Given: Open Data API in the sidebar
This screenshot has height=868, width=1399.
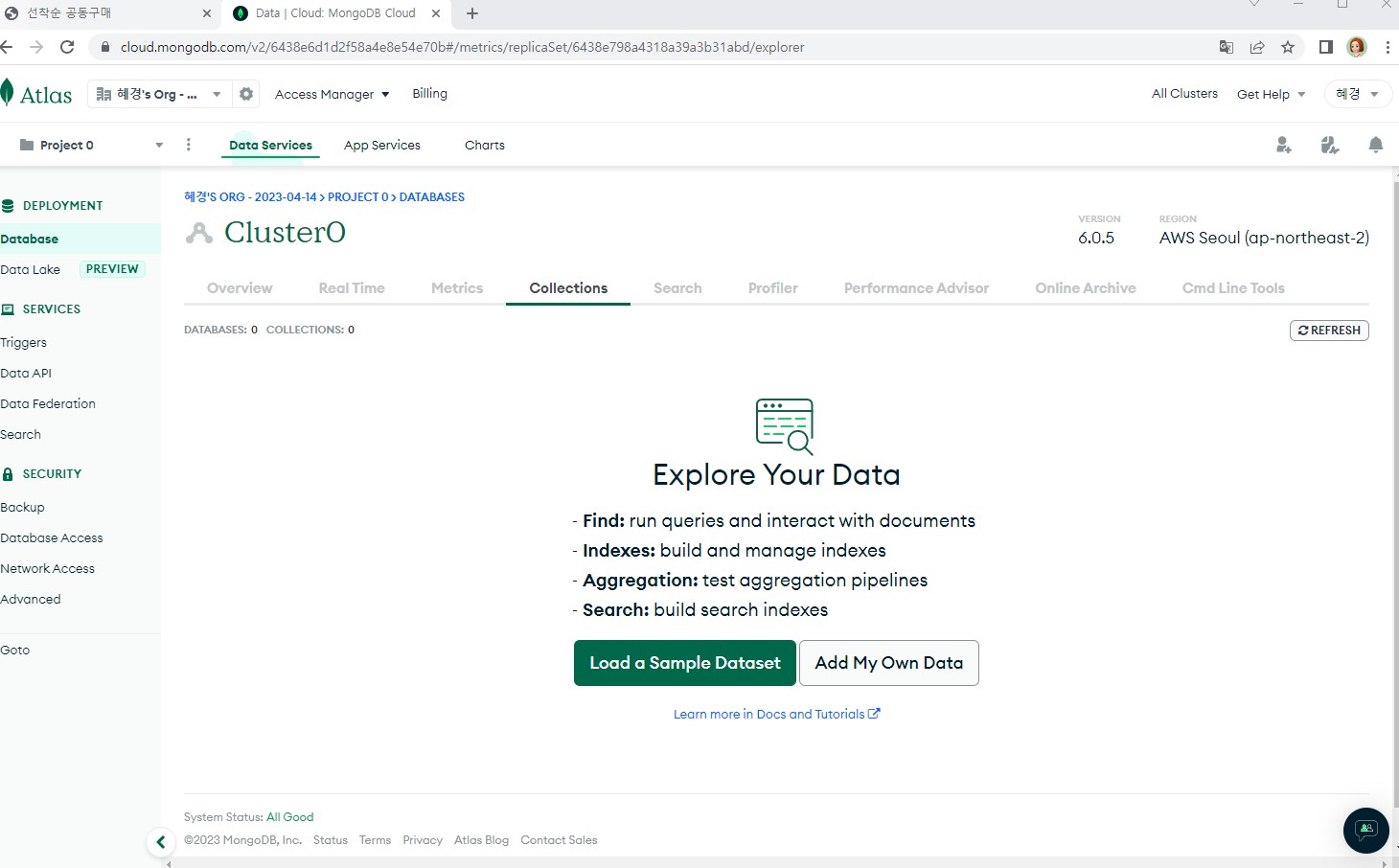Looking at the screenshot, I should 26,373.
